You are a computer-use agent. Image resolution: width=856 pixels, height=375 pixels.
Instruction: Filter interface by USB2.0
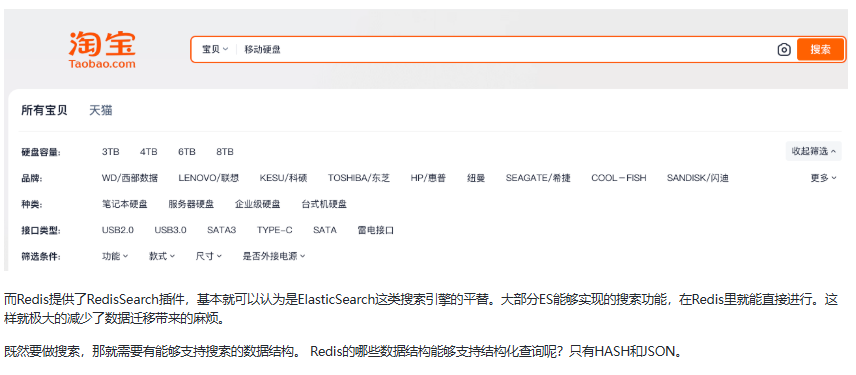coord(117,230)
